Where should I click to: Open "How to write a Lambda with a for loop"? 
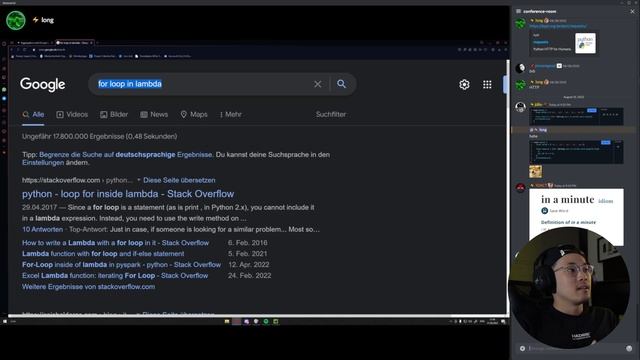point(116,243)
